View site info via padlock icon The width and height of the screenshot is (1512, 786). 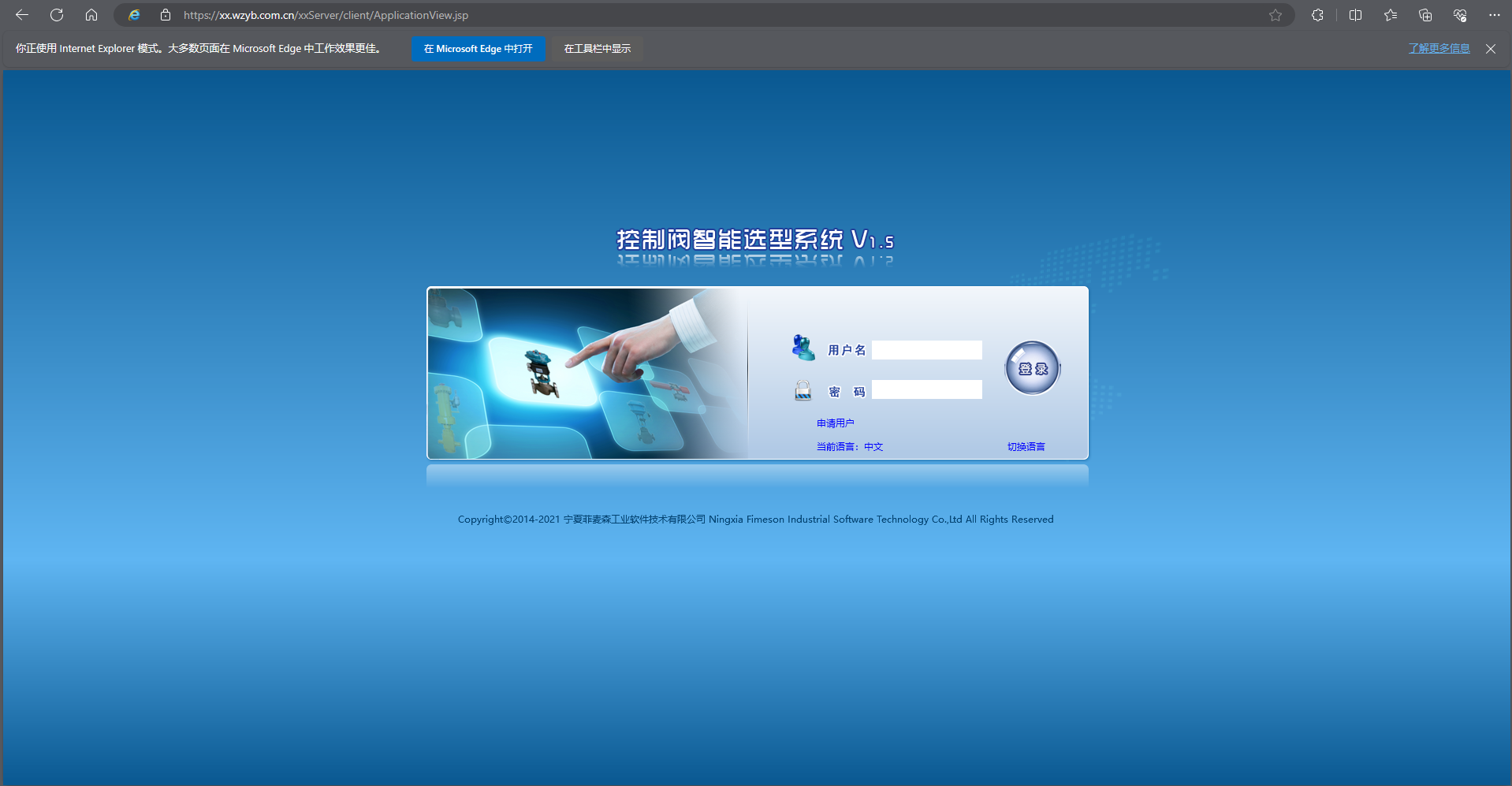tap(166, 15)
